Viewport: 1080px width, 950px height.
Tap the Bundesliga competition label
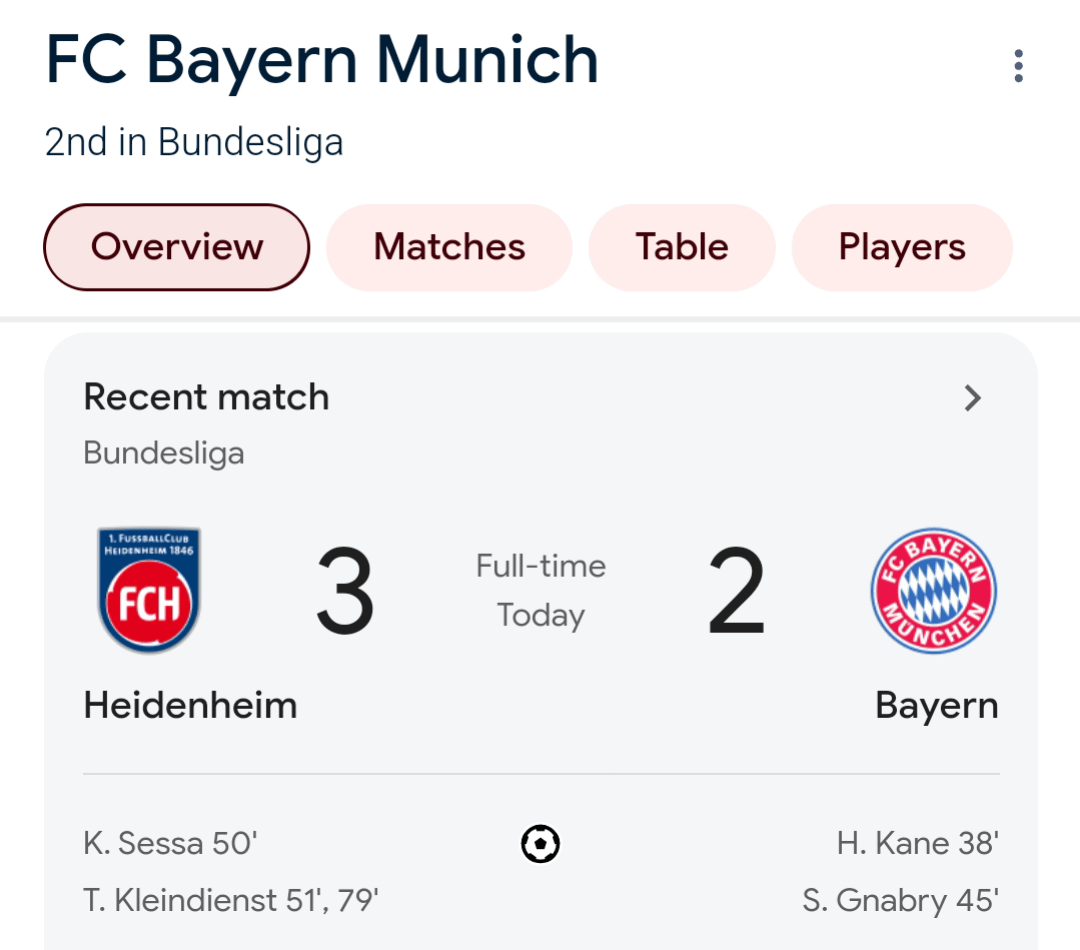(x=164, y=453)
